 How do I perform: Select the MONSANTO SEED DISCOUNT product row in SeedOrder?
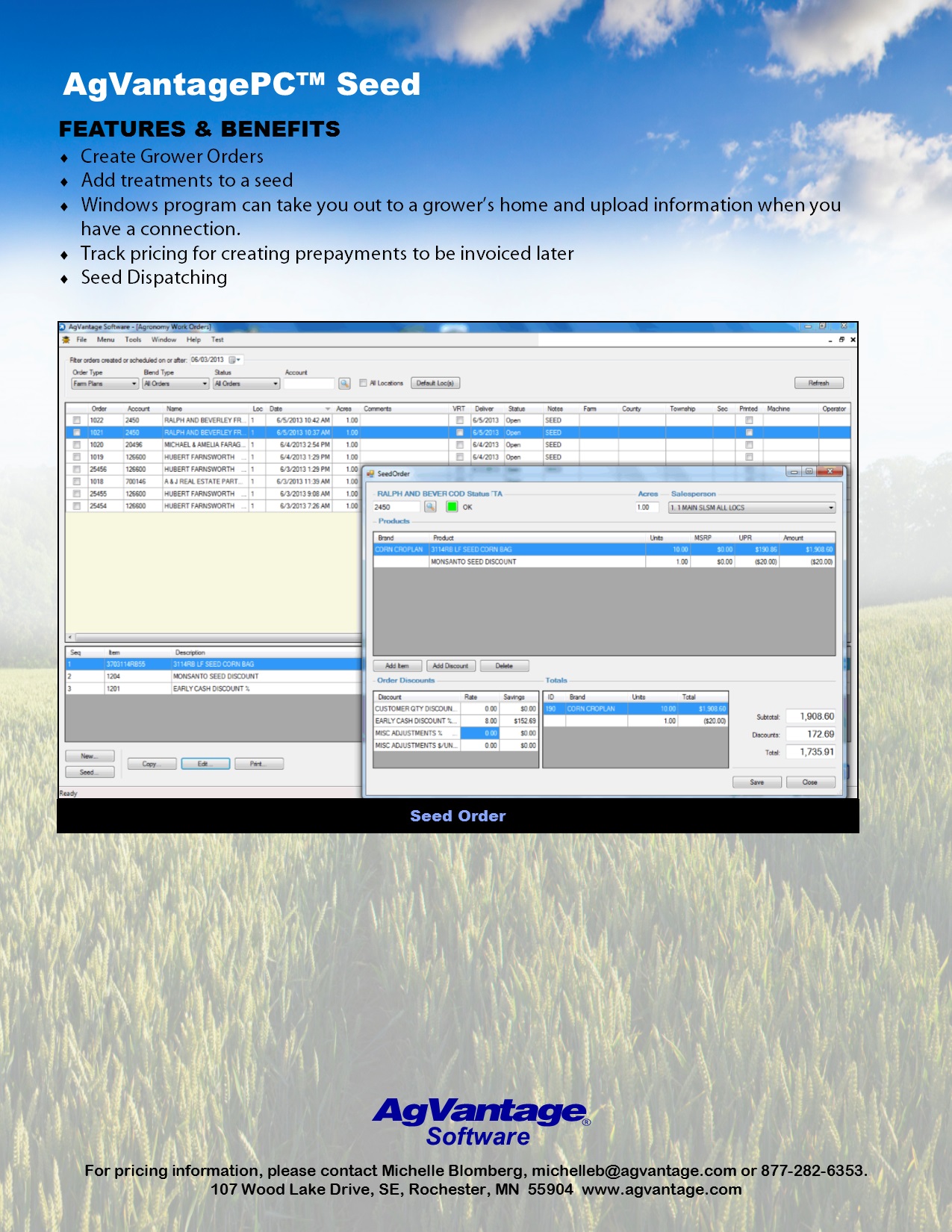[x=603, y=561]
